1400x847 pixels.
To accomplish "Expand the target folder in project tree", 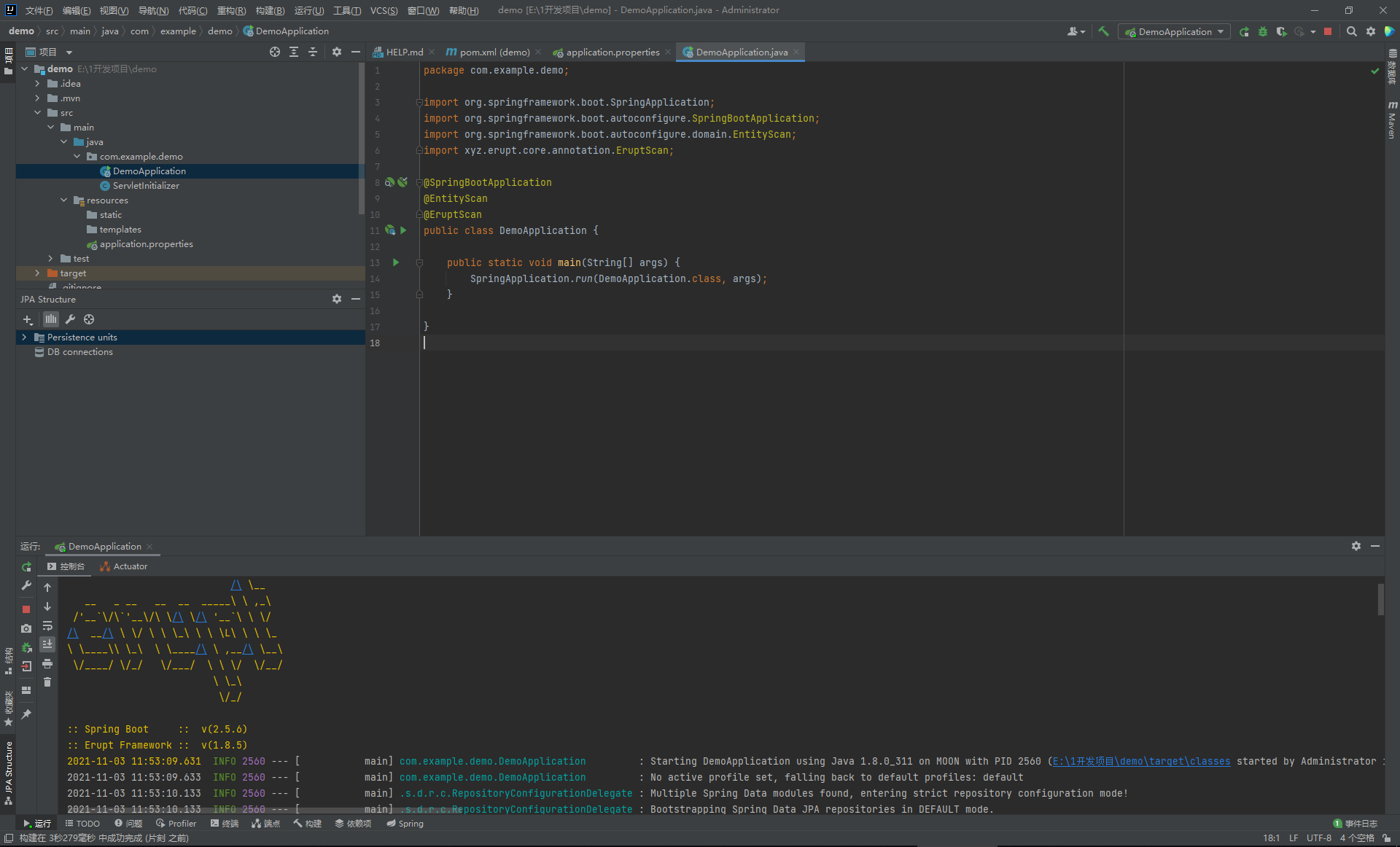I will (x=37, y=273).
